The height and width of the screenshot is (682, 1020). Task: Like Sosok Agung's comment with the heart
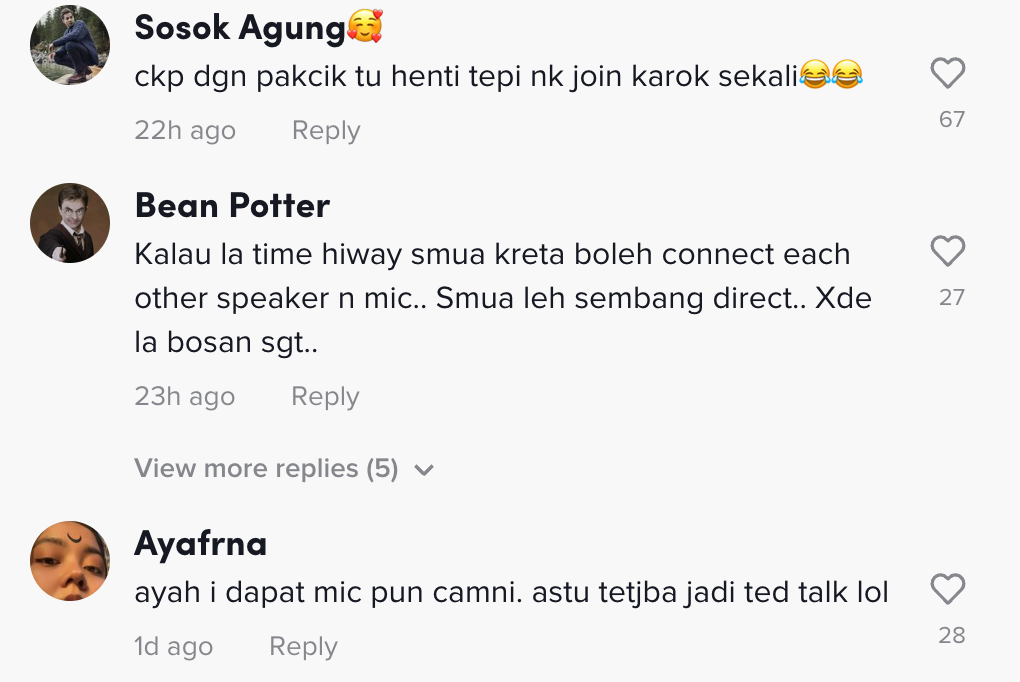[947, 73]
